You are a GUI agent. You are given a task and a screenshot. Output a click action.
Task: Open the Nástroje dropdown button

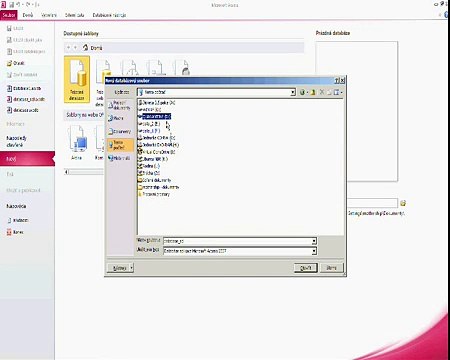click(x=120, y=268)
